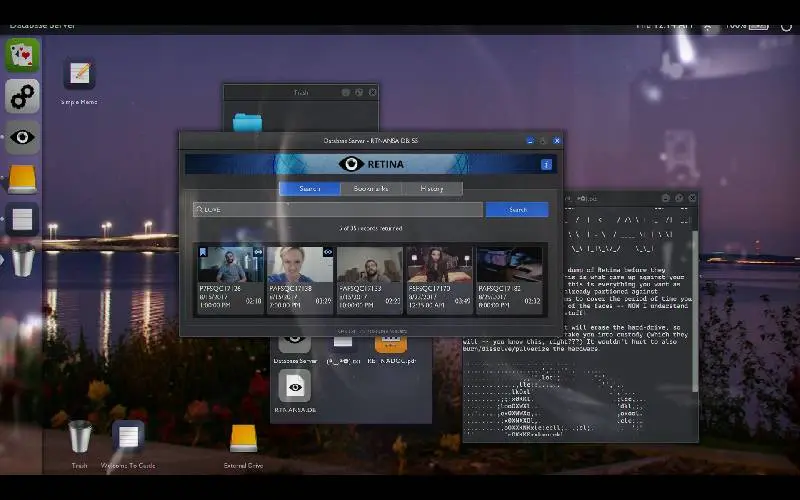Open the yellow drive icon in the dock
This screenshot has width=800, height=500.
pyautogui.click(x=22, y=179)
